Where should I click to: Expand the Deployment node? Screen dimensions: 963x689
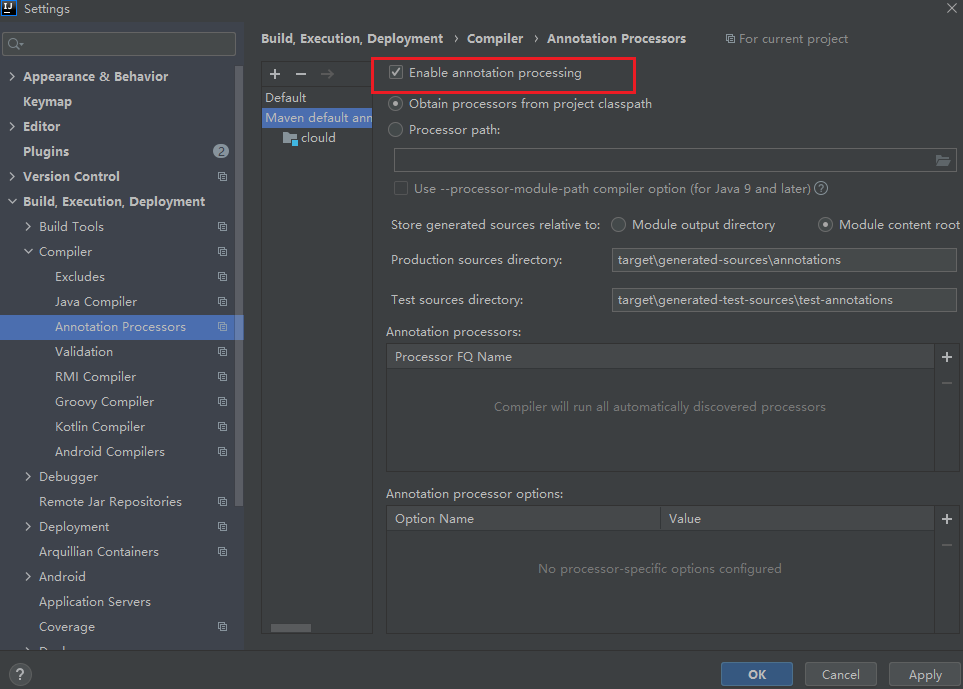28,527
